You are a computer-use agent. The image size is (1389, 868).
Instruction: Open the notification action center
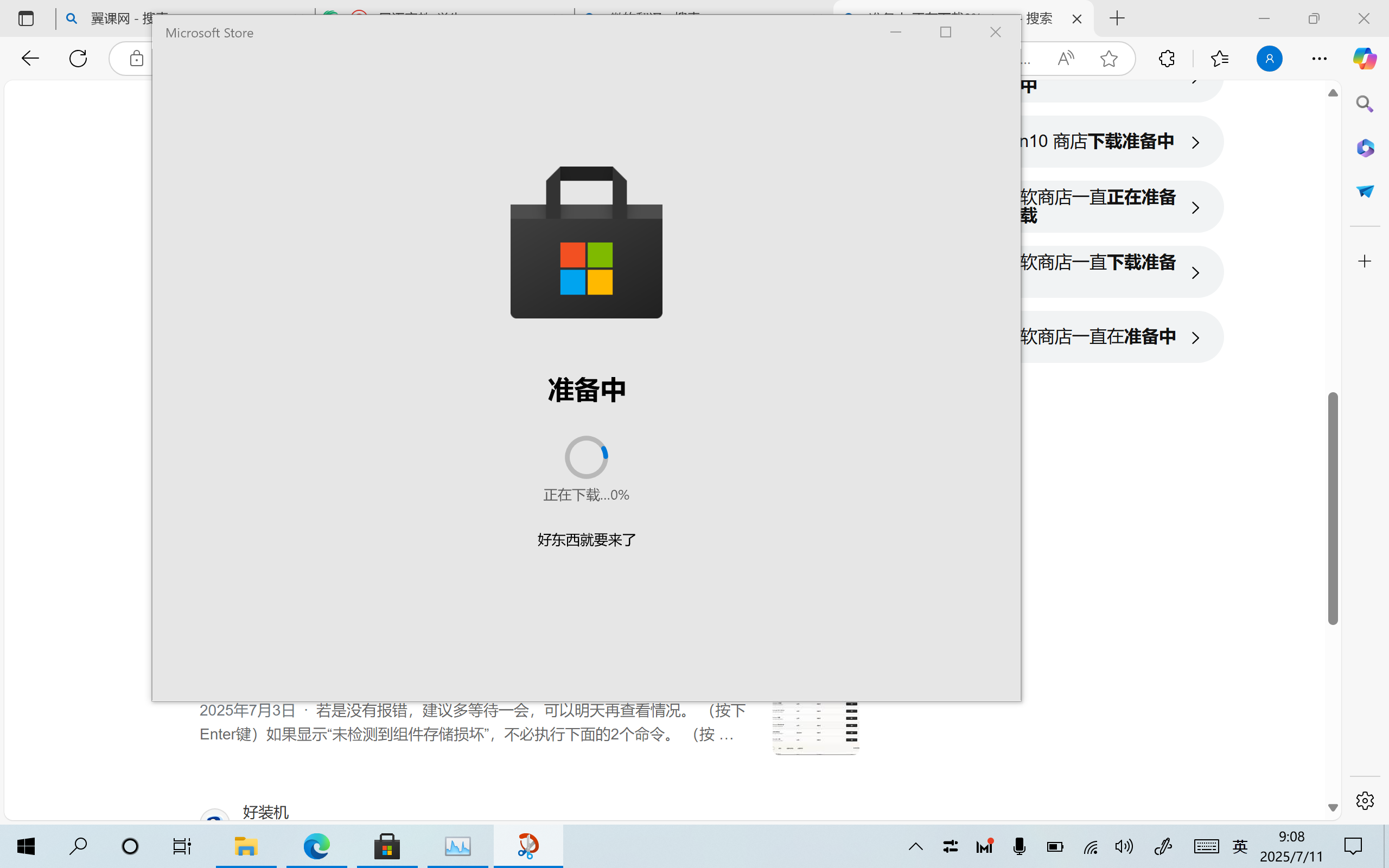pyautogui.click(x=1353, y=847)
